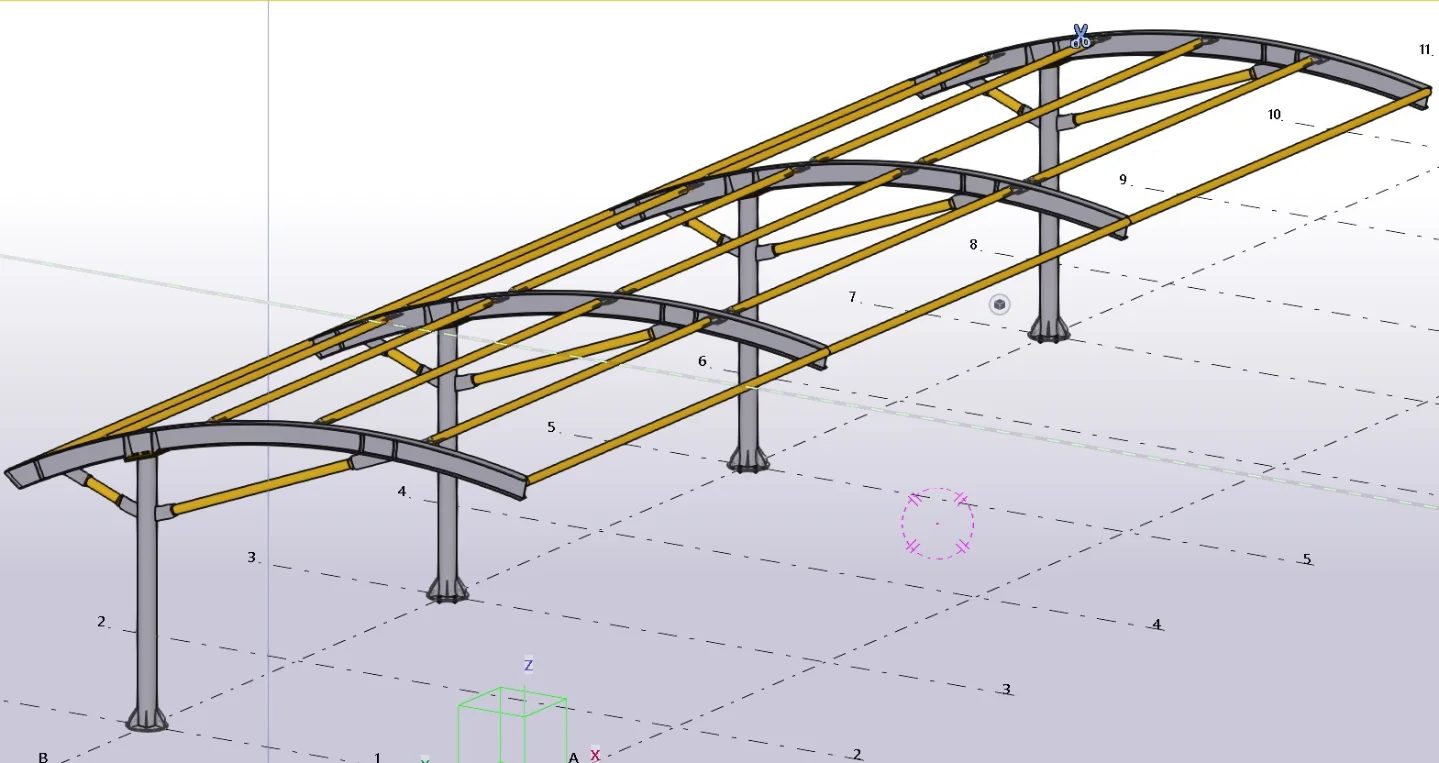
Task: Click grid label 11
Action: point(1425,49)
